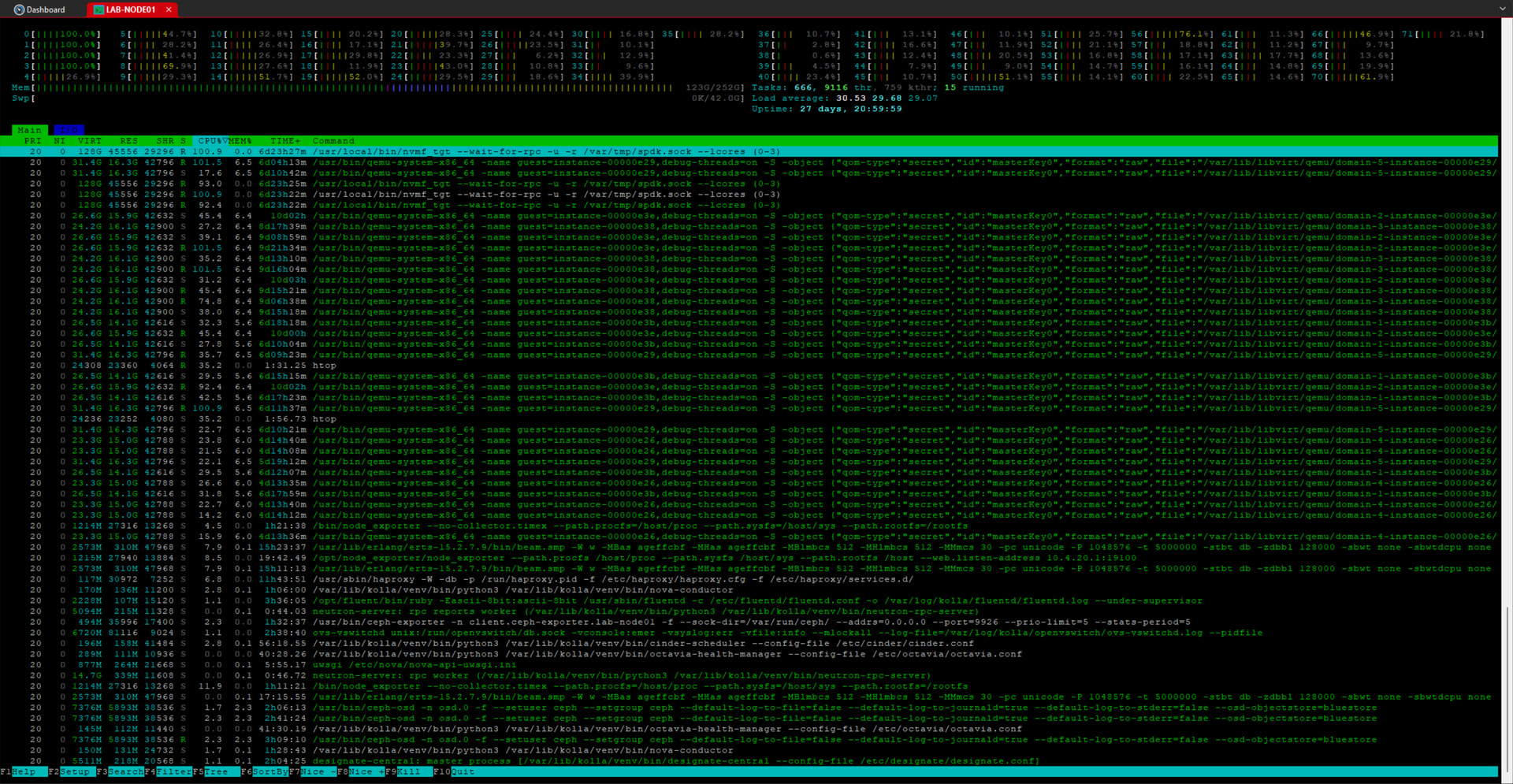The image size is (1513, 784).
Task: Switch to htop's Main screen tab
Action: click(30, 130)
